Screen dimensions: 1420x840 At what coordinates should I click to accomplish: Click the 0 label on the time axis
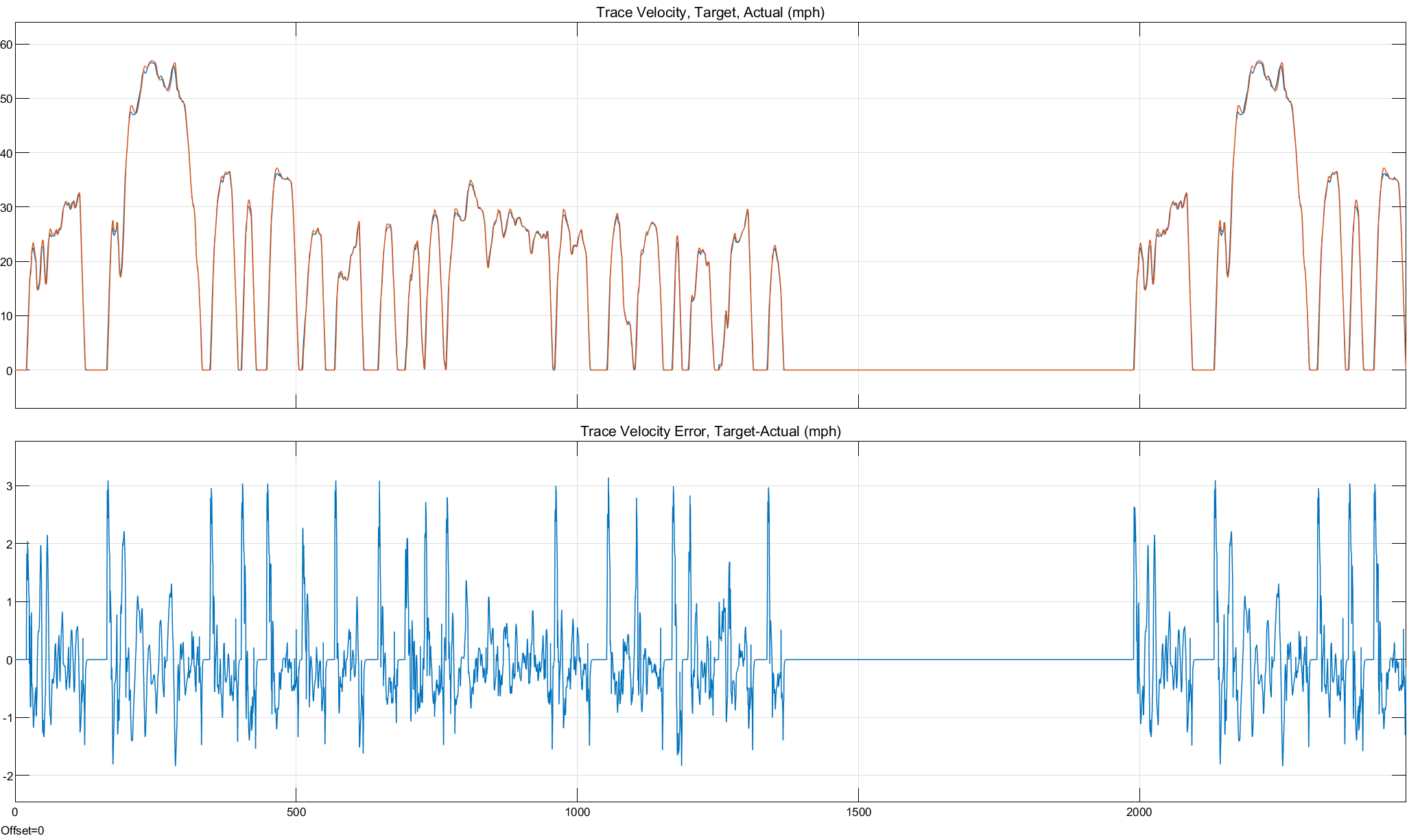click(x=15, y=813)
